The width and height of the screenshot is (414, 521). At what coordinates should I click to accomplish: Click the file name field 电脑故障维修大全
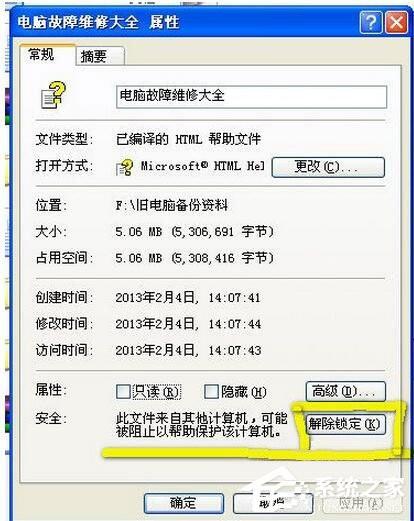[x=252, y=97]
